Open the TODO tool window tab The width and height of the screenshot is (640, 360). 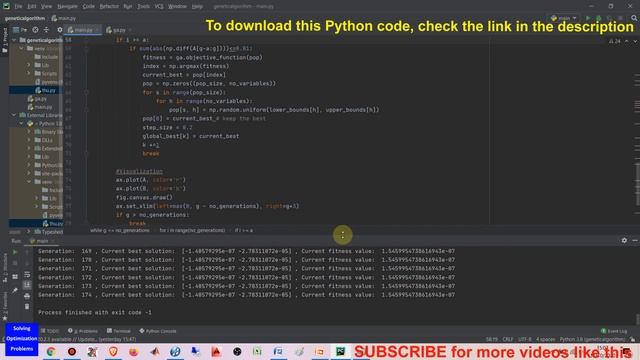click(50, 331)
